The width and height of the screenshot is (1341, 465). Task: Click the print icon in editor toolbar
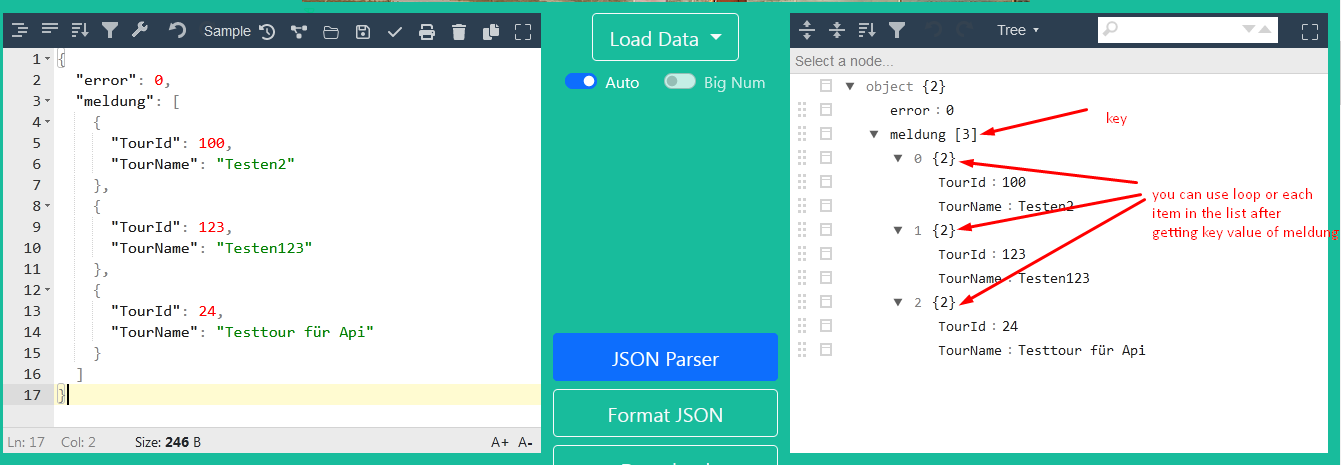[x=427, y=32]
